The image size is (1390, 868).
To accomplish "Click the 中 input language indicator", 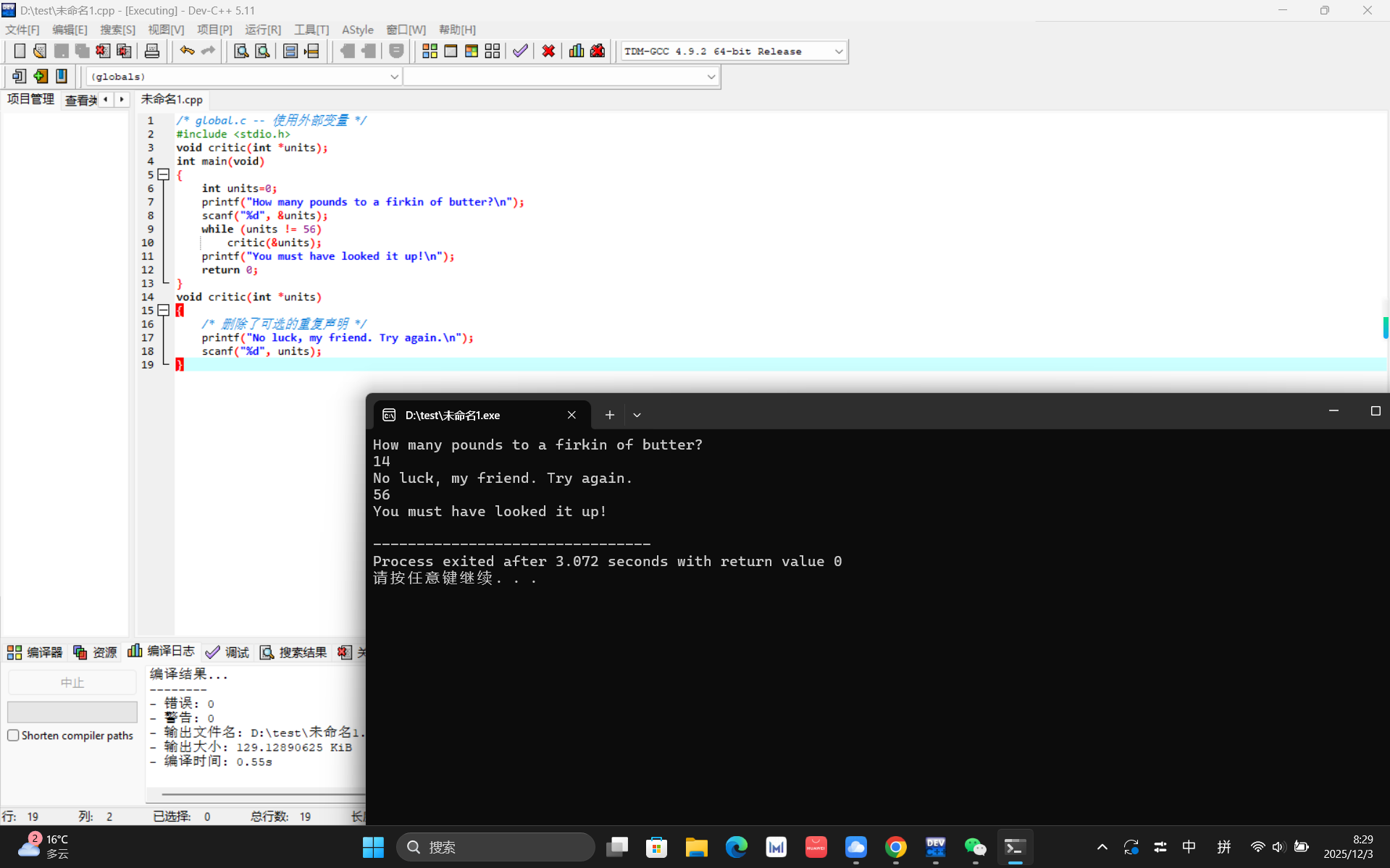I will tap(1189, 847).
